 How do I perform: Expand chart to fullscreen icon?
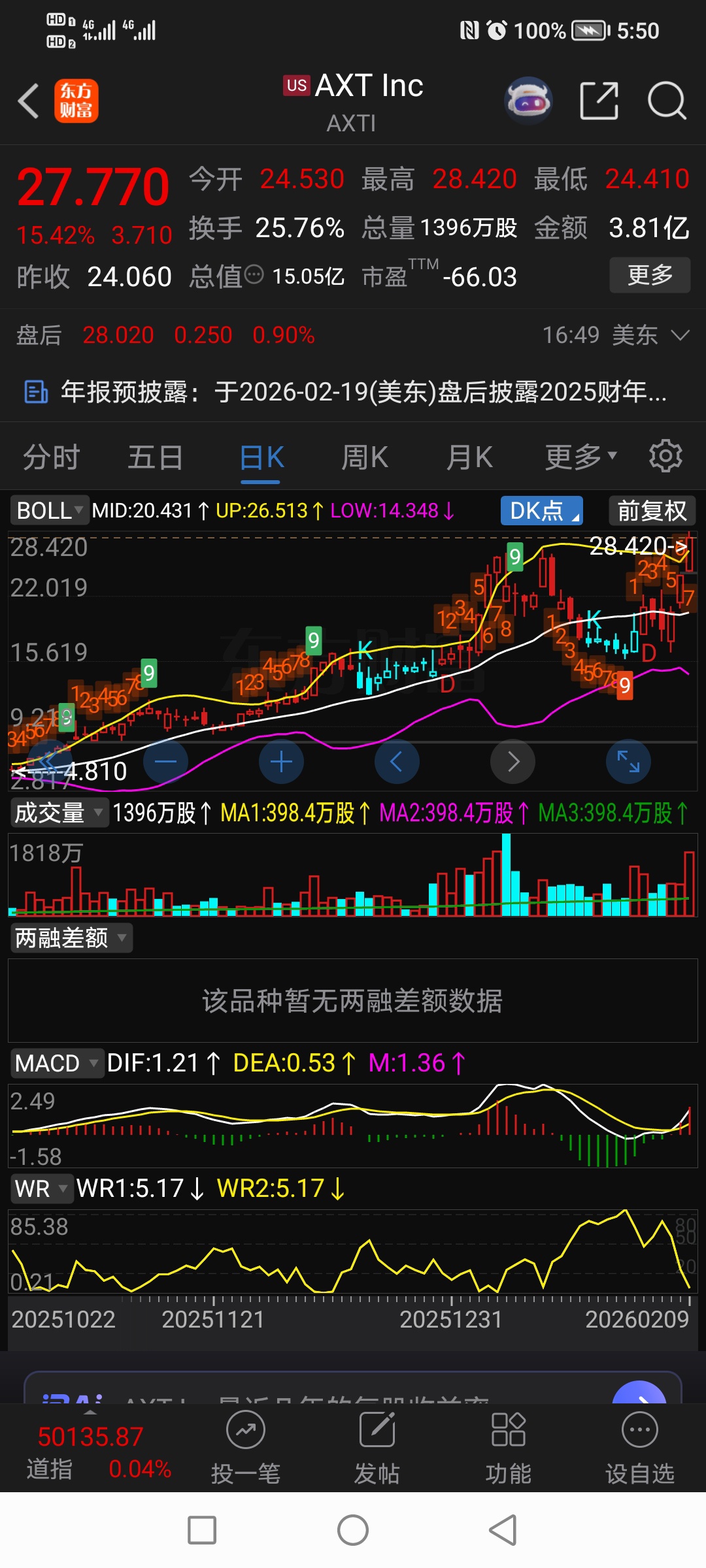[x=628, y=762]
